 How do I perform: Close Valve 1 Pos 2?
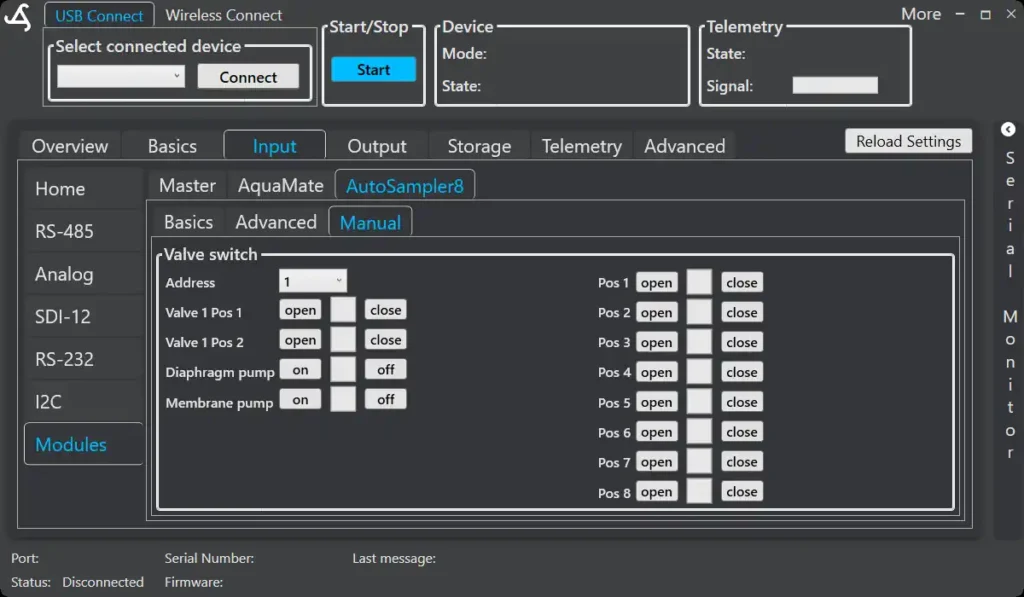(x=386, y=340)
